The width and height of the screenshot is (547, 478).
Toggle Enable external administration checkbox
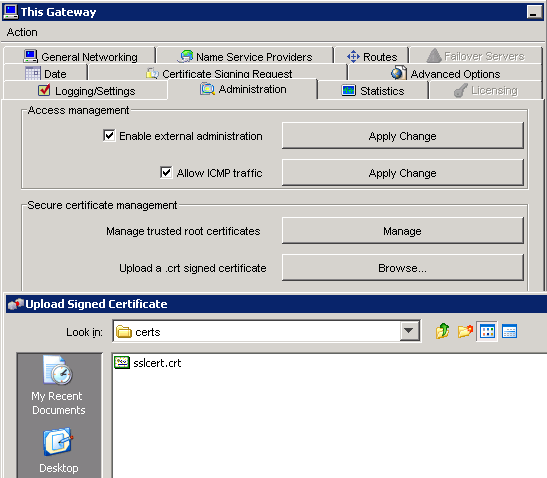pos(109,135)
